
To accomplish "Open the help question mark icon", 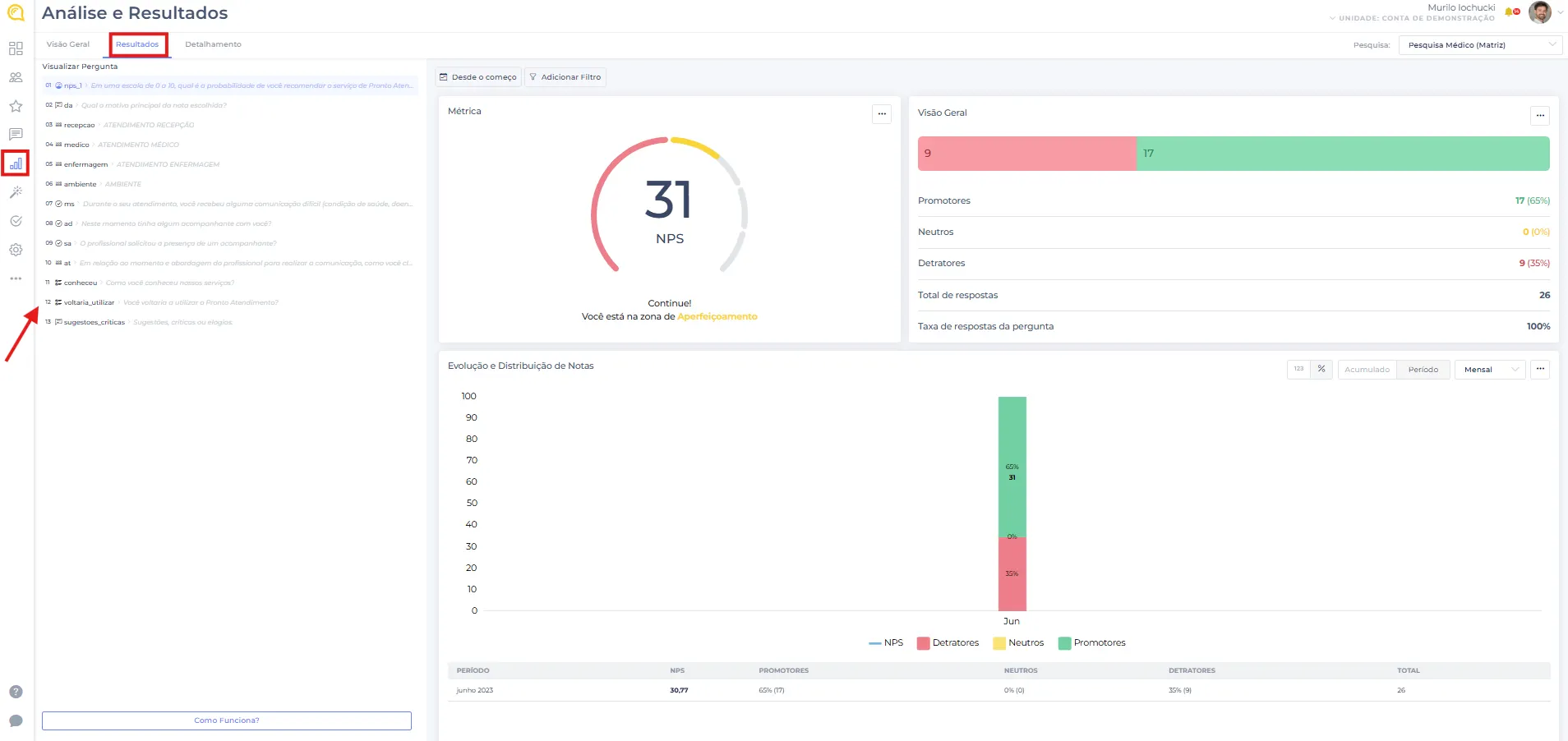I will coord(16,692).
